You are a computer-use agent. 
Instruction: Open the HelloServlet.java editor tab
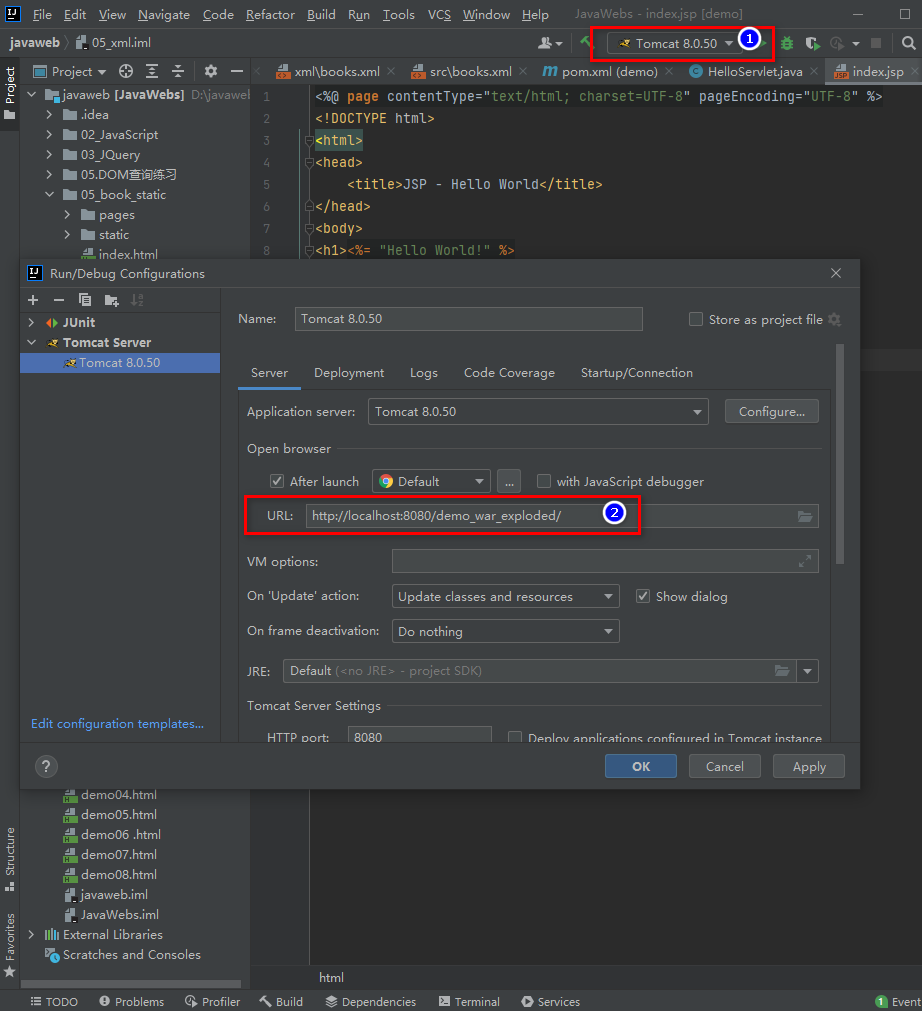pyautogui.click(x=754, y=72)
